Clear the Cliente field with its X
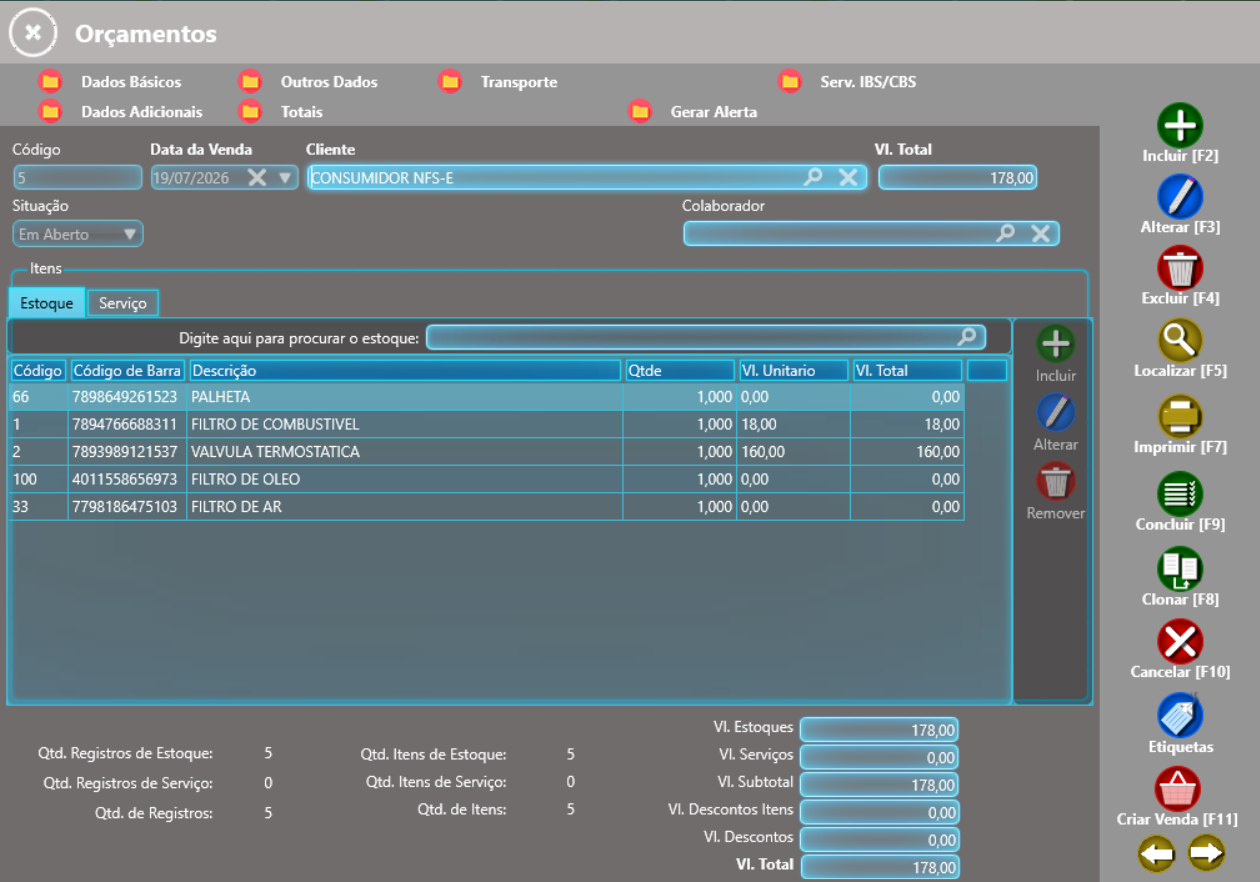This screenshot has width=1260, height=882. 848,177
